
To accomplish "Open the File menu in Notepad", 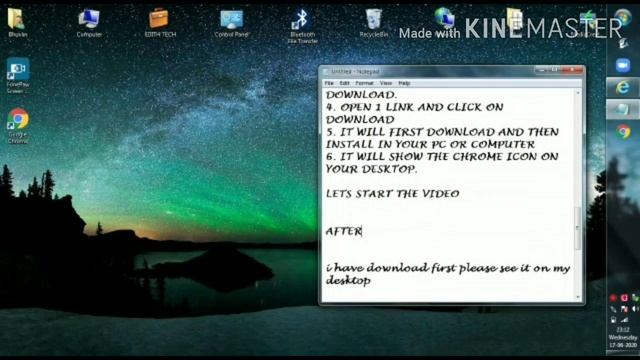I will point(329,83).
